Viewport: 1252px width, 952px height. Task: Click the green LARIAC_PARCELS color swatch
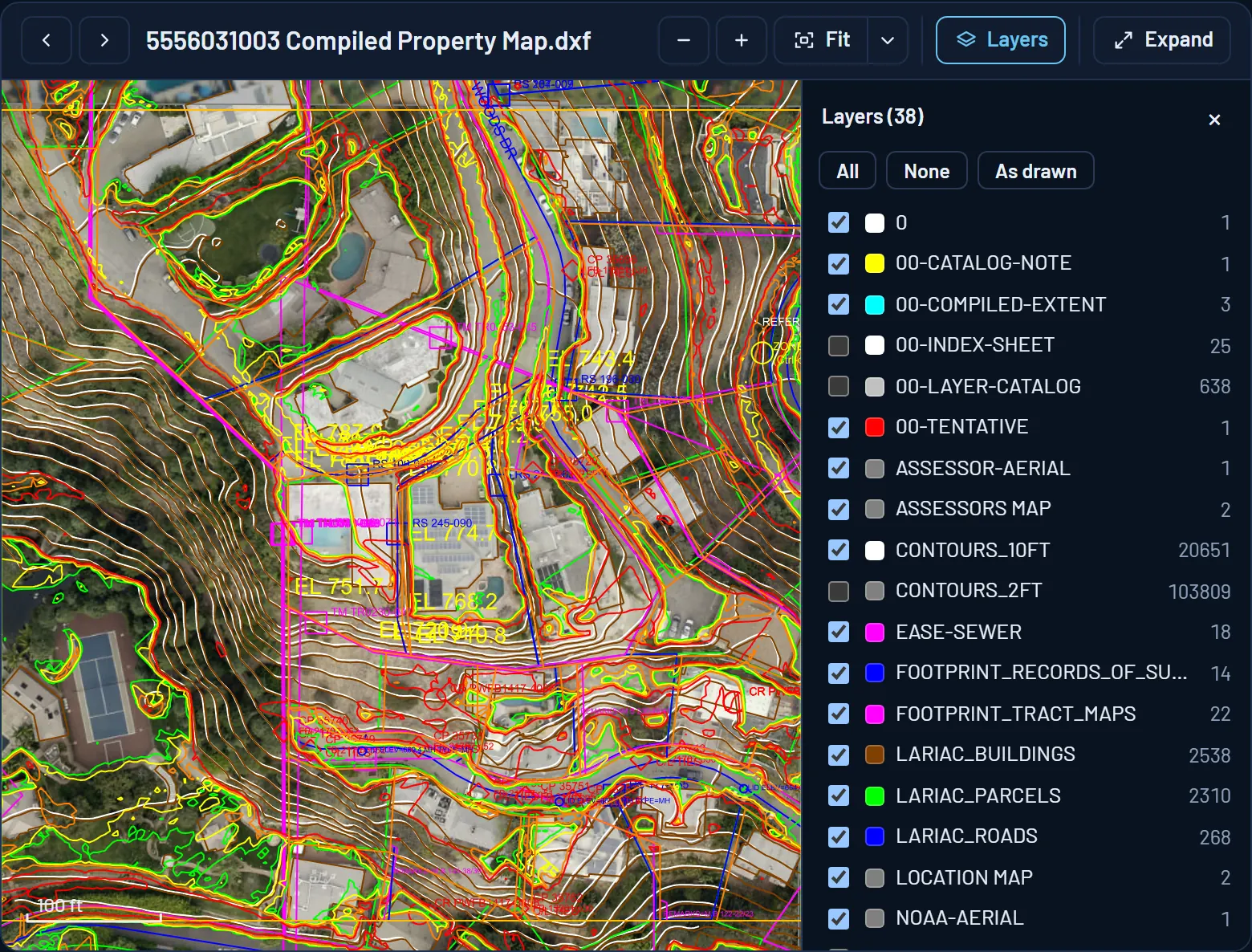[x=875, y=795]
